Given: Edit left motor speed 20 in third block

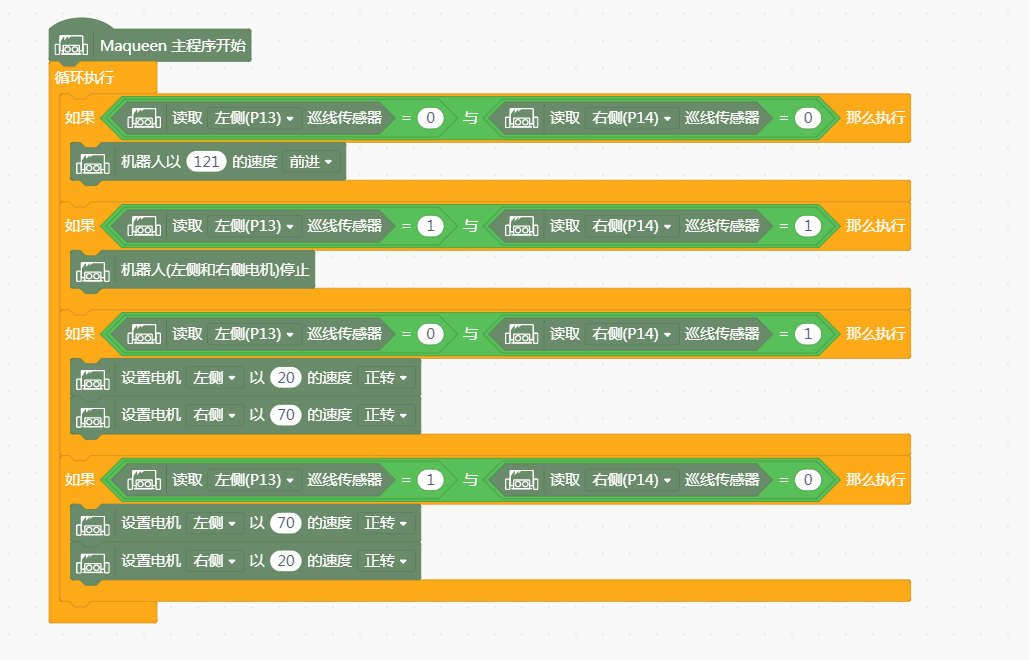Looking at the screenshot, I should (x=285, y=379).
